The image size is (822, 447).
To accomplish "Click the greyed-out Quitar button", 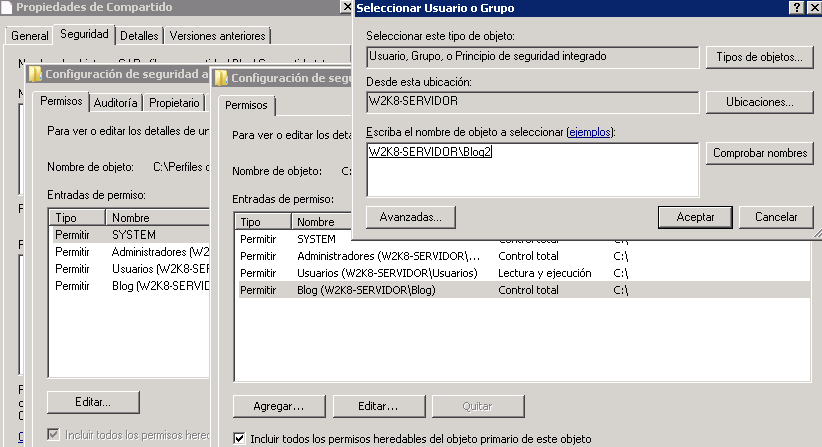I will tap(478, 406).
